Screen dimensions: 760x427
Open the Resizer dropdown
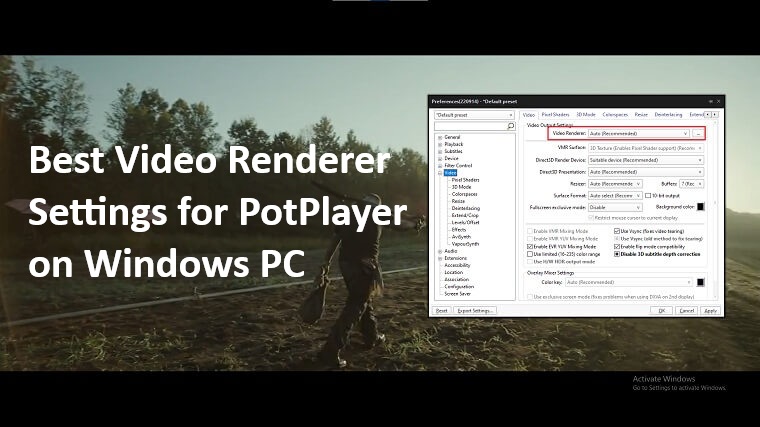click(615, 184)
